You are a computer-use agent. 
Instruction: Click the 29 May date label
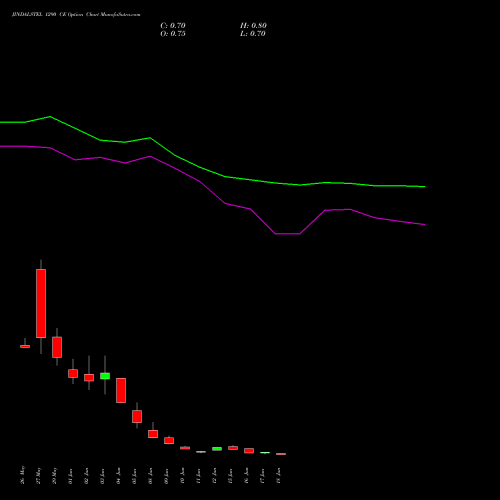click(55, 475)
